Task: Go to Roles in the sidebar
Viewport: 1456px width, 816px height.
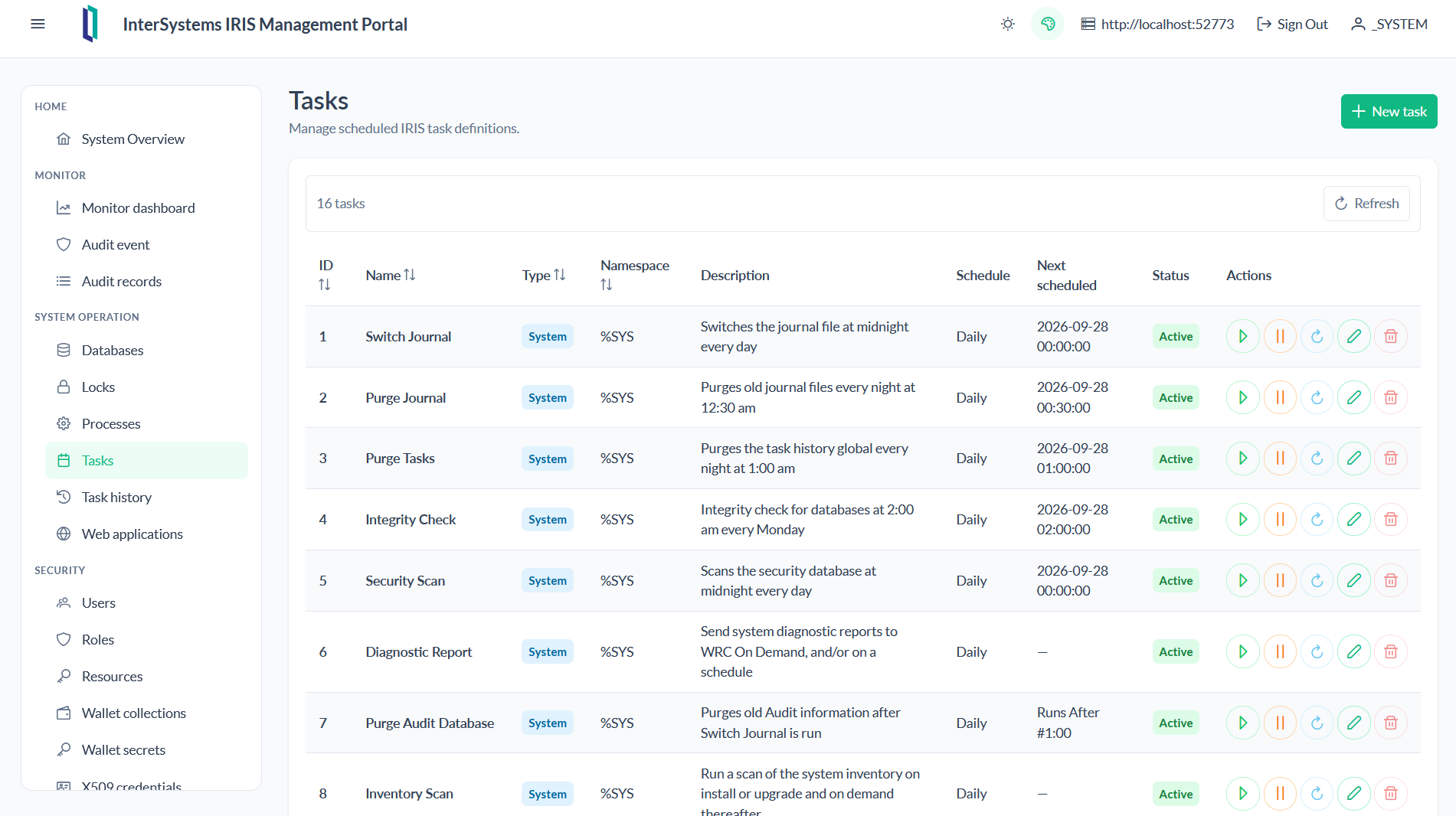Action: pyautogui.click(x=146, y=639)
